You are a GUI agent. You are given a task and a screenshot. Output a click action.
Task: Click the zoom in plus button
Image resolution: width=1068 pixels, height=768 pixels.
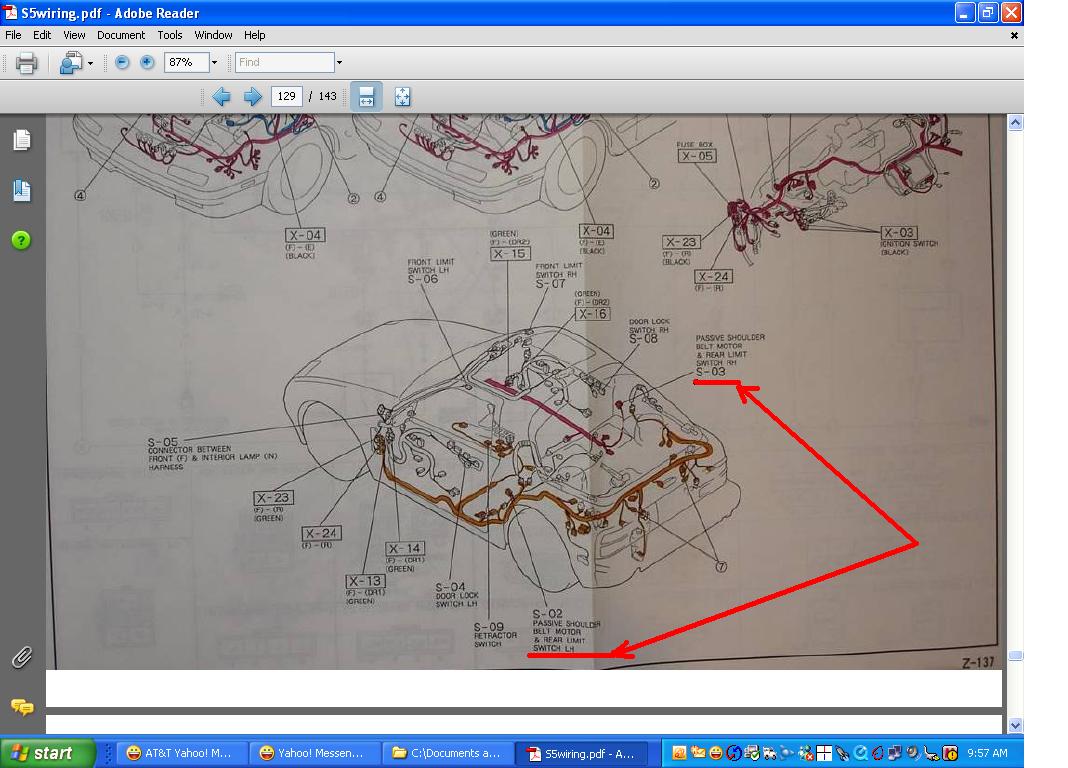click(147, 62)
